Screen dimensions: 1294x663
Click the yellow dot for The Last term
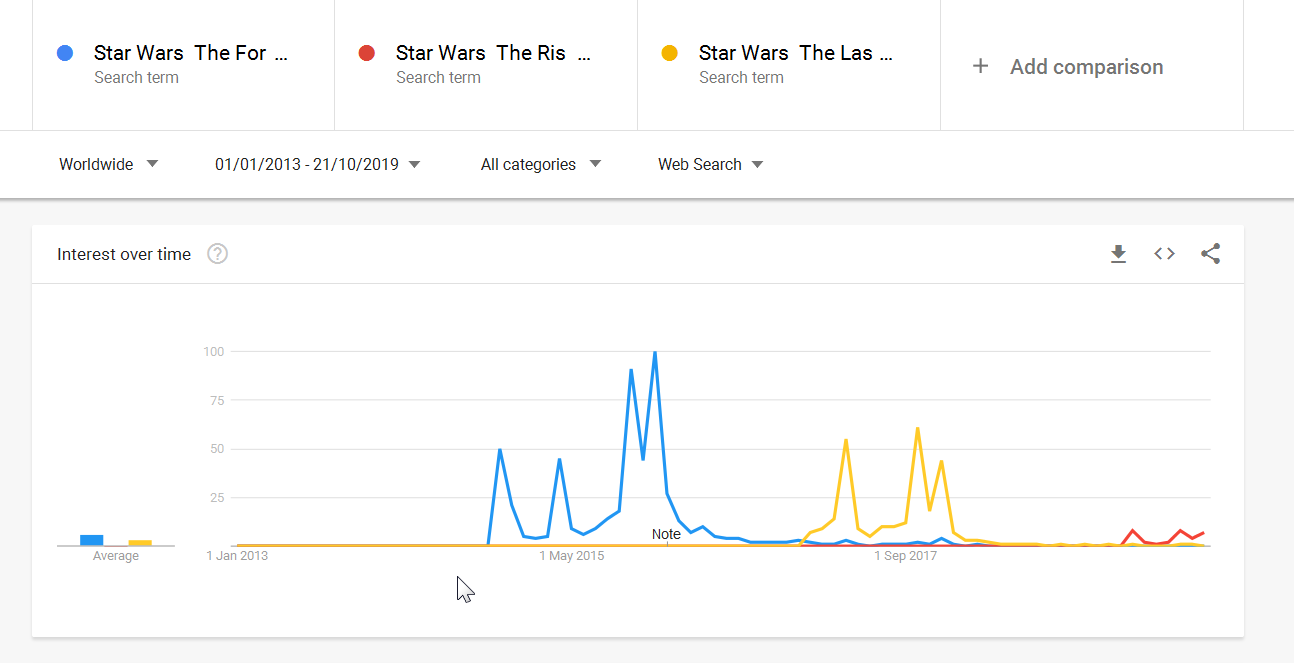coord(670,53)
